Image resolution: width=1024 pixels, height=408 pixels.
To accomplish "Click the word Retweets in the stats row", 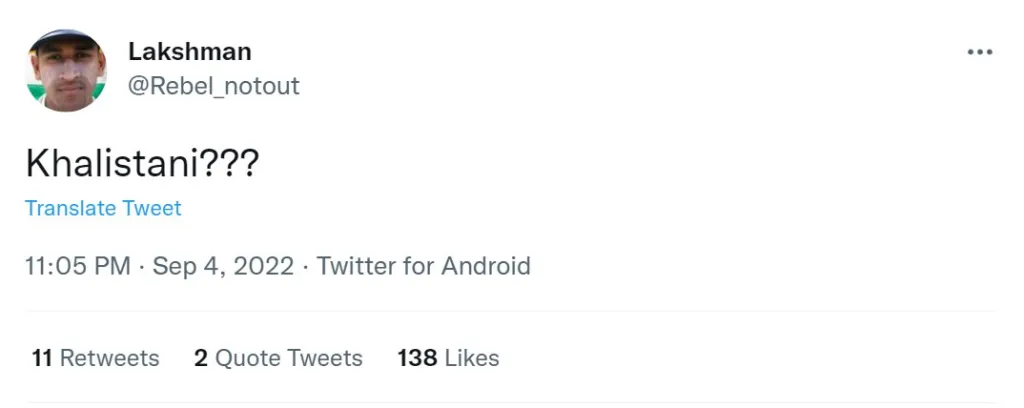I will coord(109,358).
